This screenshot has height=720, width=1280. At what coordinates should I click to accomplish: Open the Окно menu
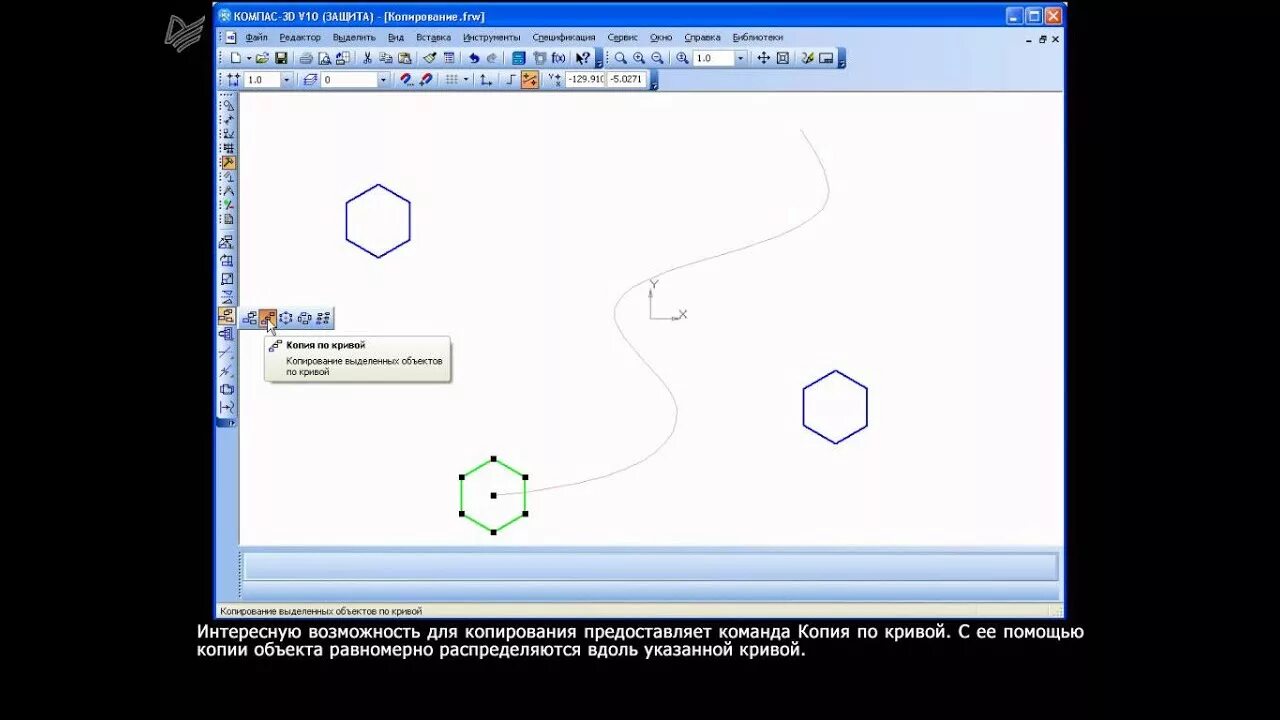[x=661, y=37]
